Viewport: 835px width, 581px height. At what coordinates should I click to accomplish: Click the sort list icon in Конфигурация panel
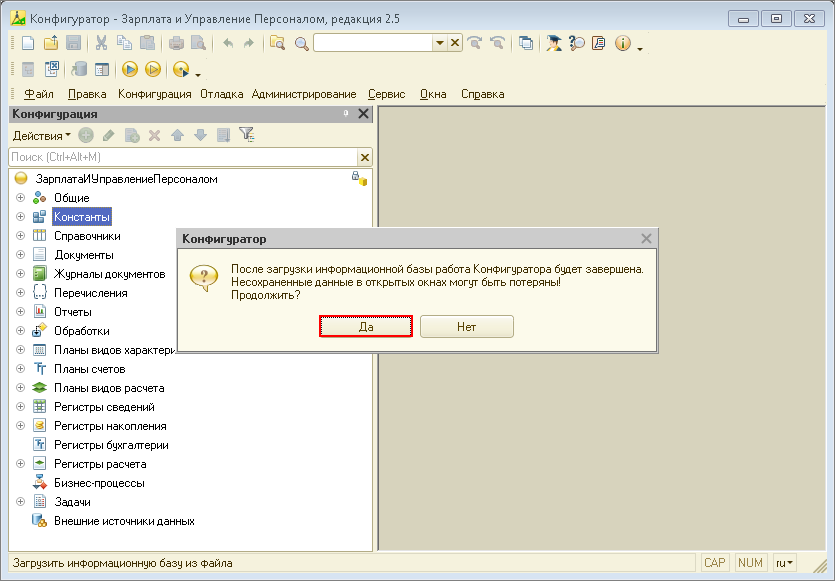[224, 135]
